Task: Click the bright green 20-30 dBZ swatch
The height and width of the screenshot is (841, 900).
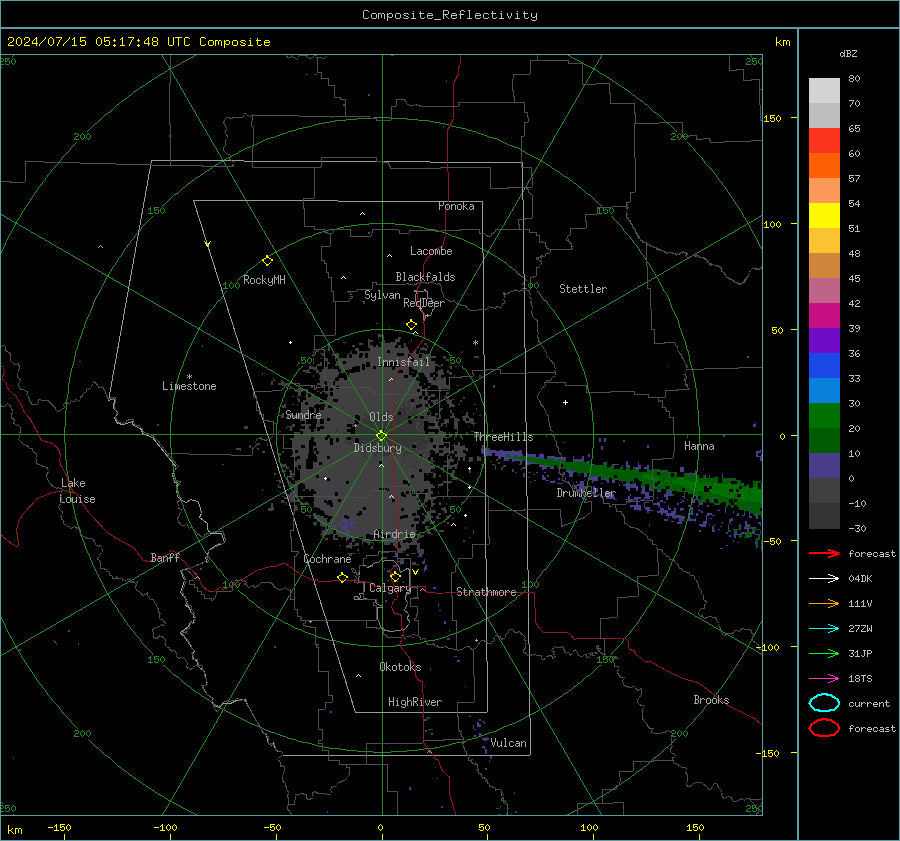Action: tap(824, 416)
